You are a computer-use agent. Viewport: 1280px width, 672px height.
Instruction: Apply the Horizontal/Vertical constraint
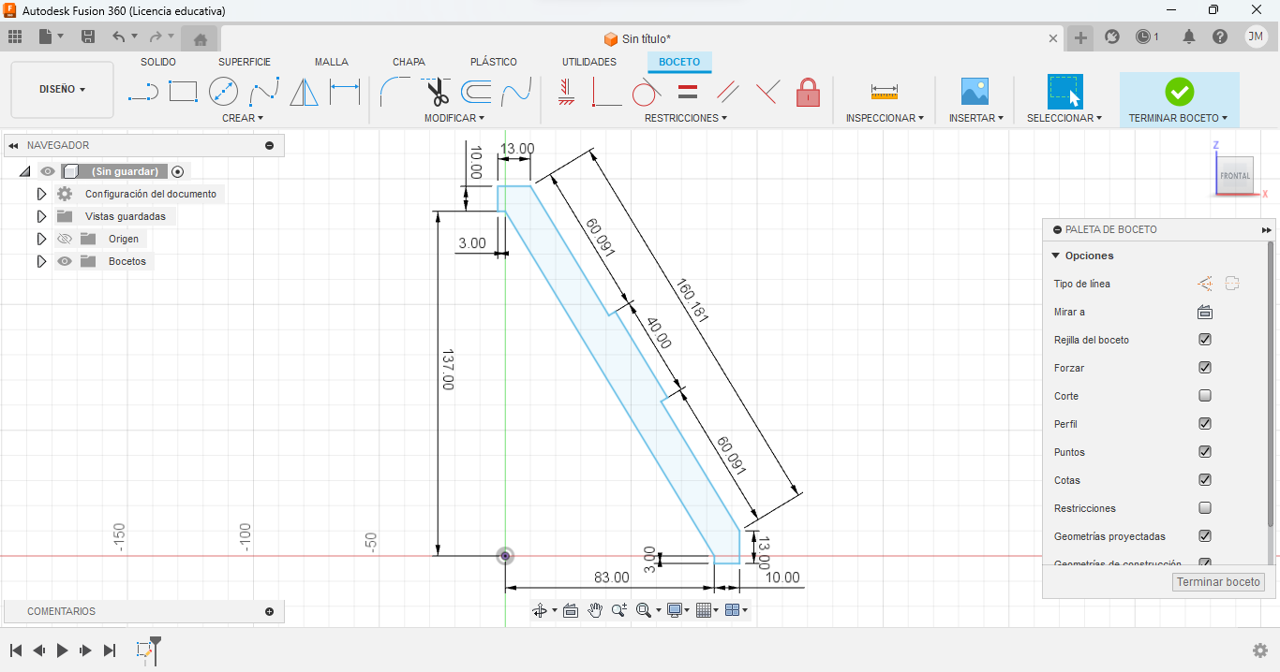(x=566, y=92)
